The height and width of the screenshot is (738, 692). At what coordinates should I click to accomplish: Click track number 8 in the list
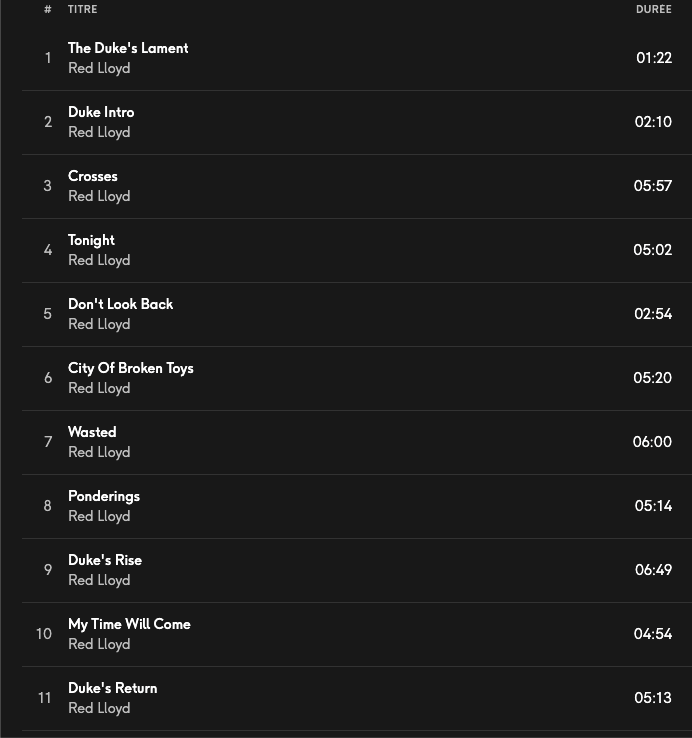(47, 506)
